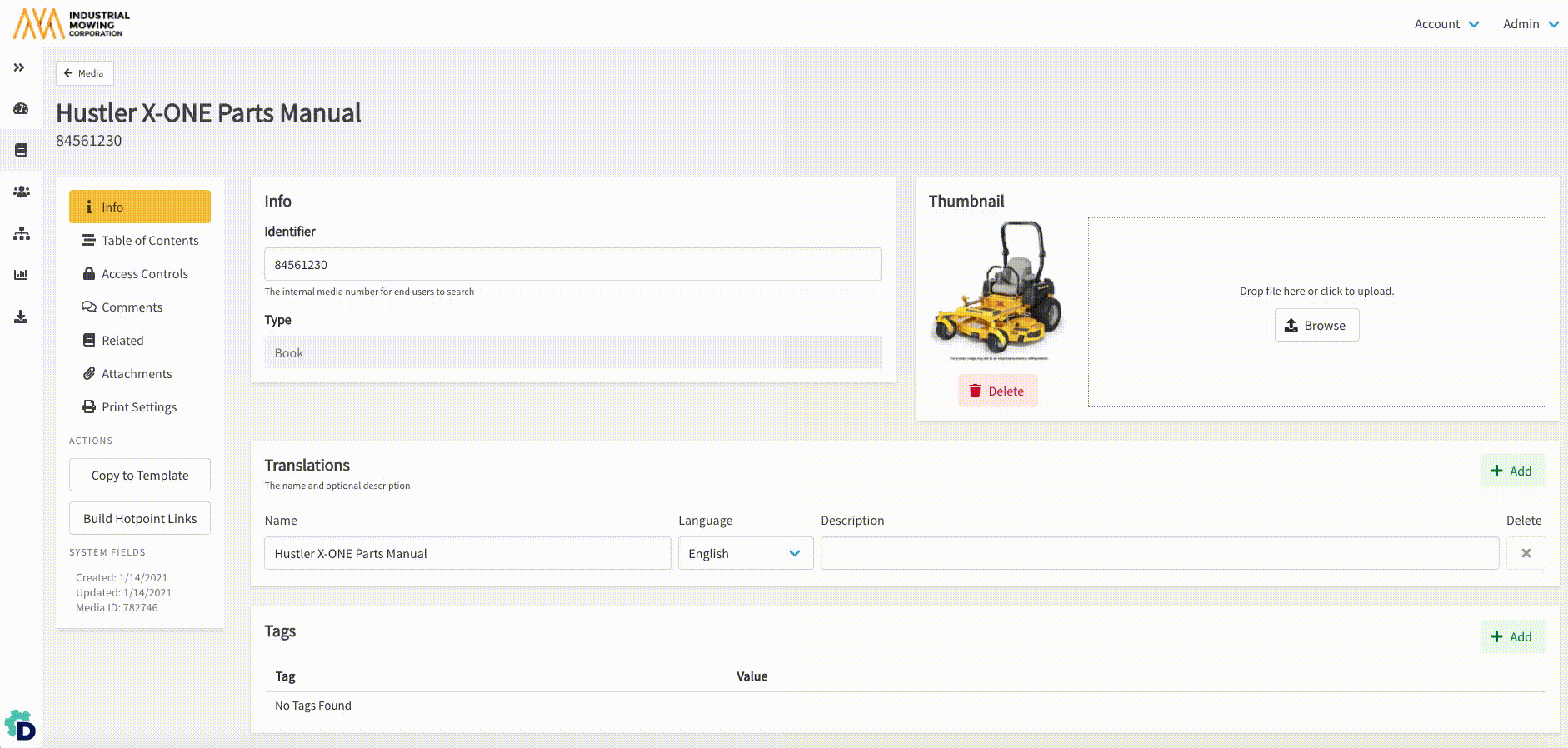Click the media book icon in sidebar

[x=21, y=150]
